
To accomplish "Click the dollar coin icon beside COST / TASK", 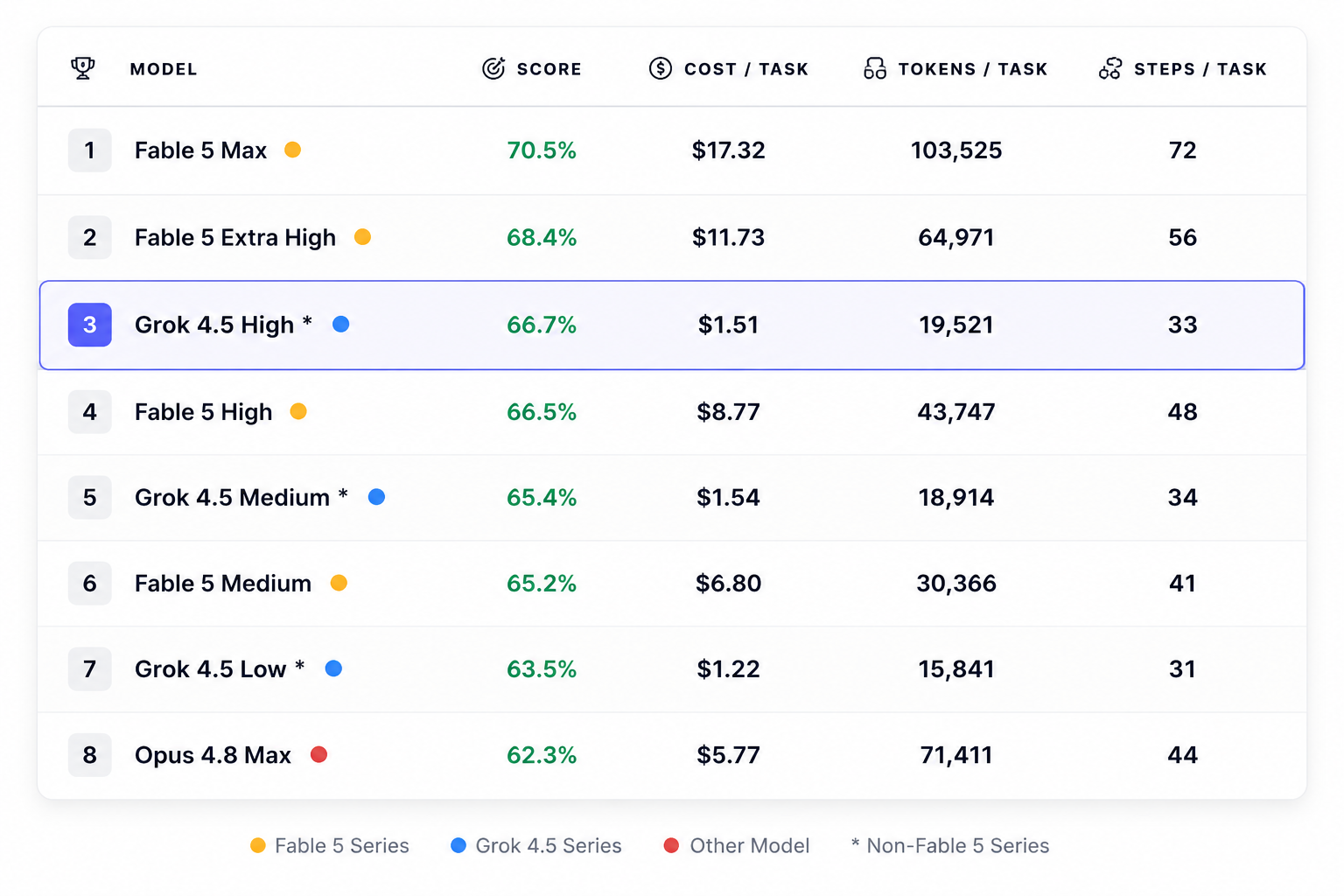I will pos(661,68).
